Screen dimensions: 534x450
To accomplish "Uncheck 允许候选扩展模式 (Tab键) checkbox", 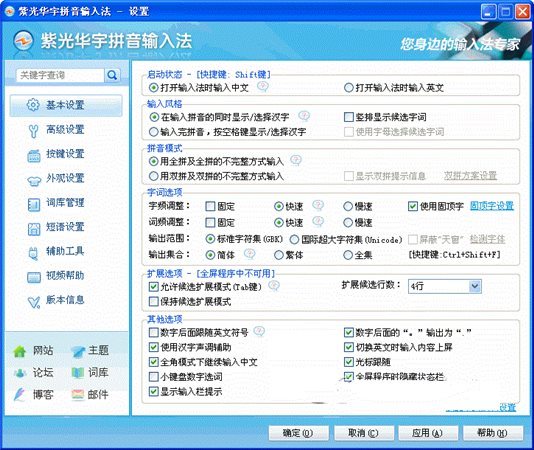I will pos(154,287).
